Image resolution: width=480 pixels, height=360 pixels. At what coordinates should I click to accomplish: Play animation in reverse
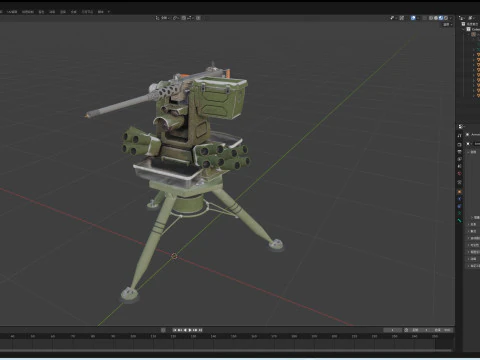point(185,330)
